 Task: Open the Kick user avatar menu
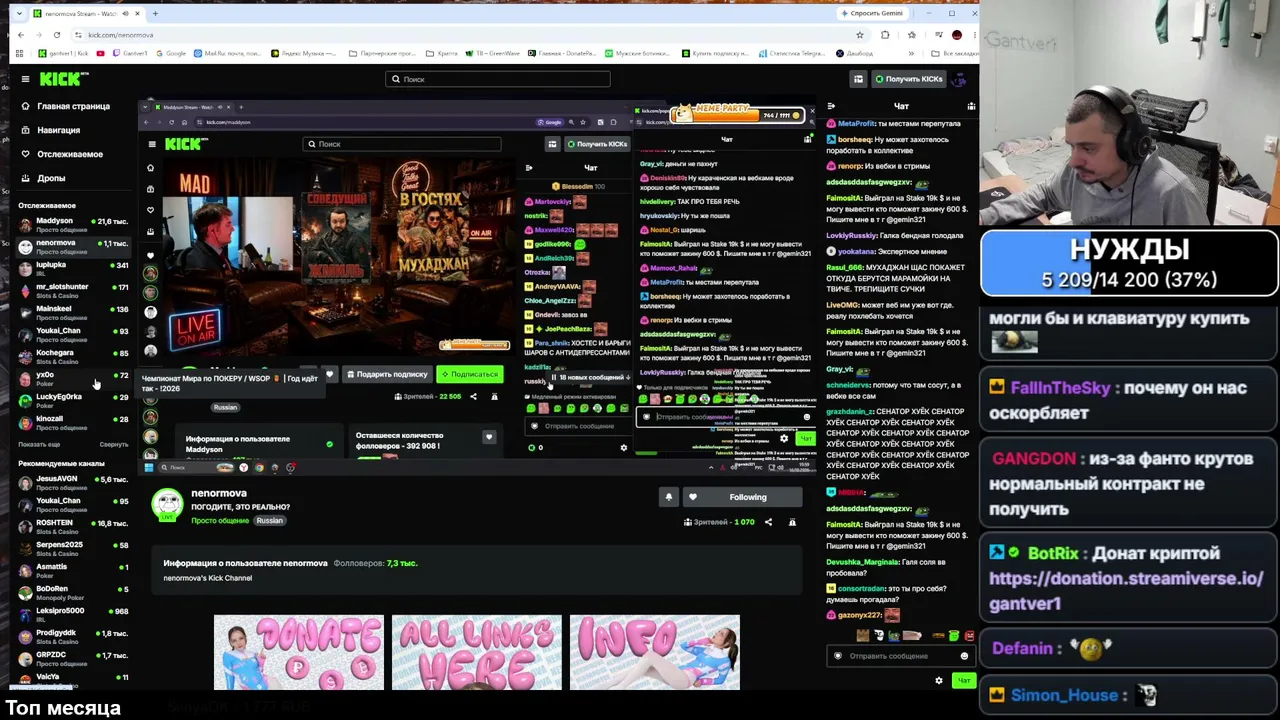pyautogui.click(x=960, y=79)
